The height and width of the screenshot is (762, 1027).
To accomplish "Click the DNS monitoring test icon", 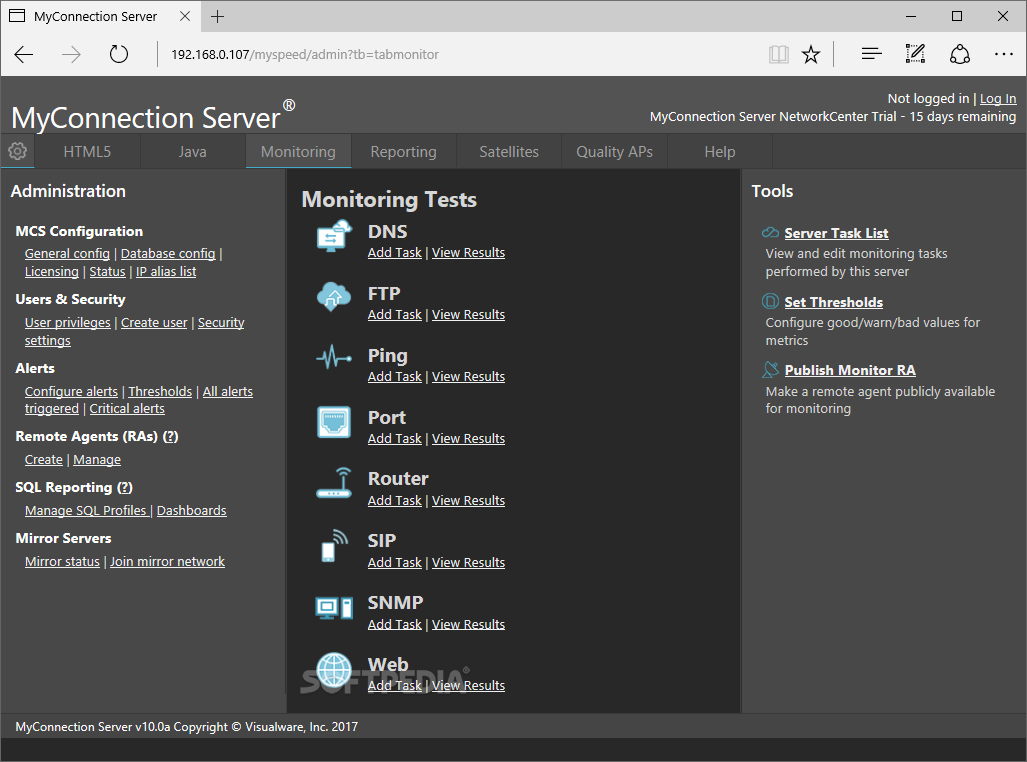I will point(334,237).
